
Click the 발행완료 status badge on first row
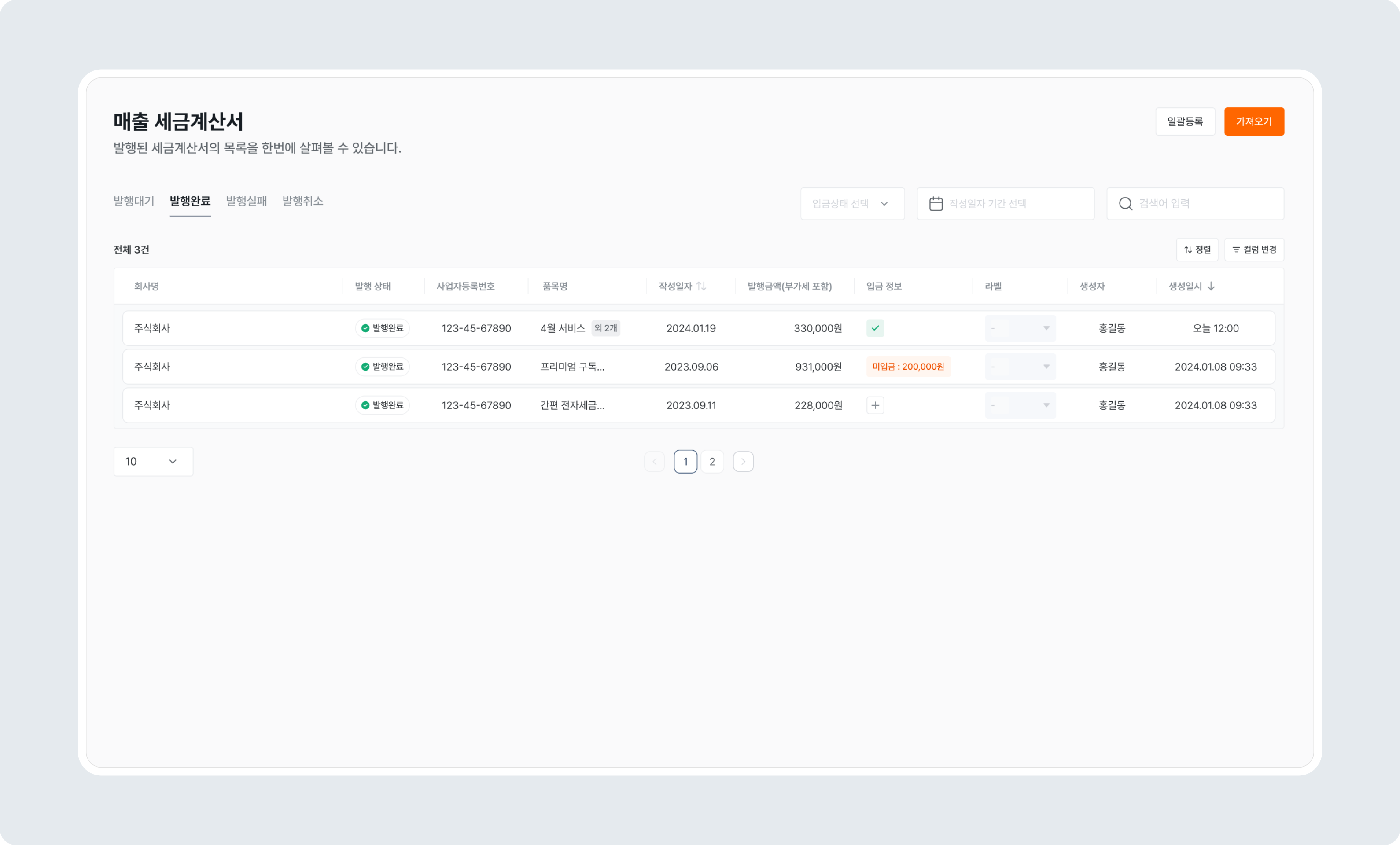click(x=383, y=328)
